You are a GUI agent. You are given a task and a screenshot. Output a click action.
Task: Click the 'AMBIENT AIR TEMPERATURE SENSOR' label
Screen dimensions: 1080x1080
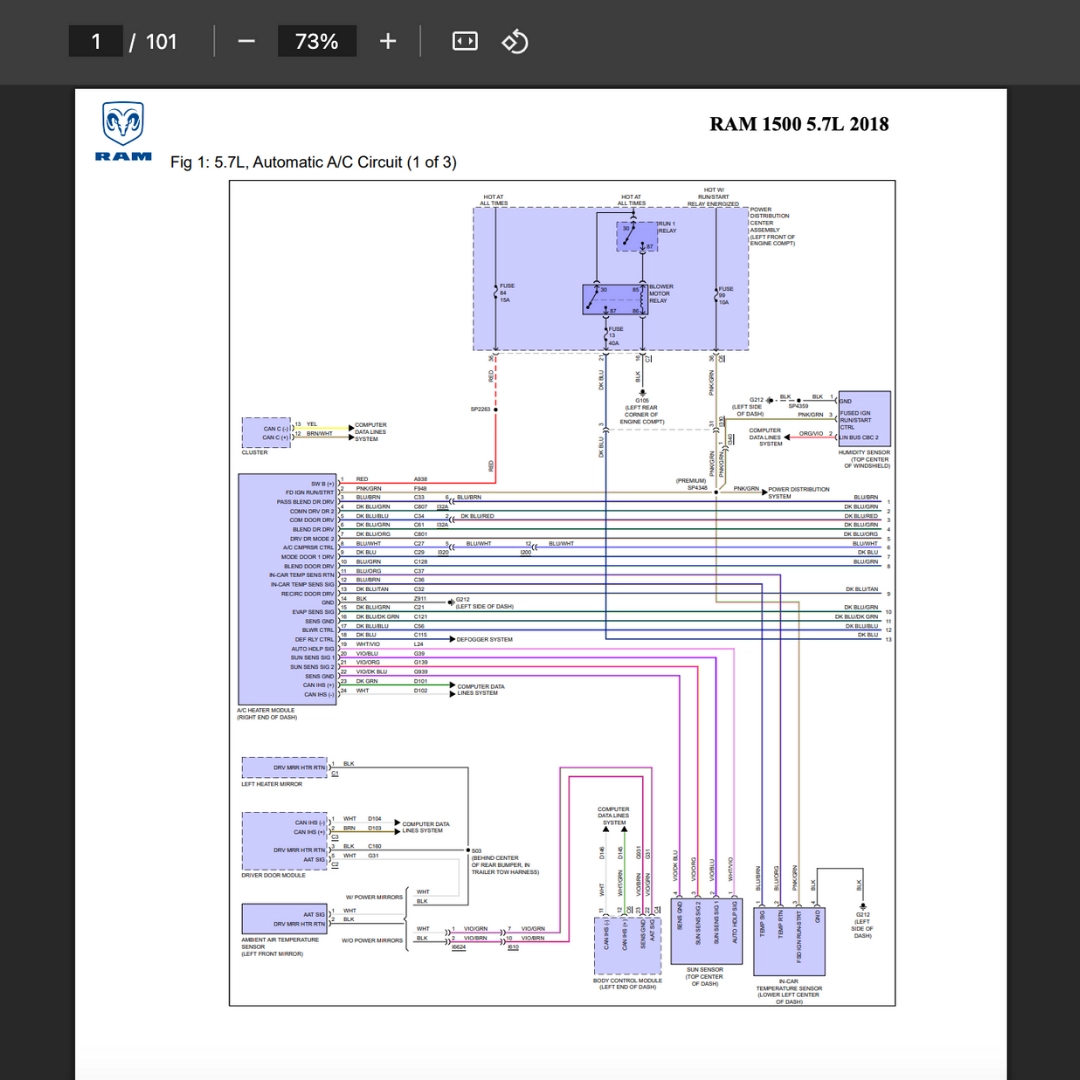(280, 946)
